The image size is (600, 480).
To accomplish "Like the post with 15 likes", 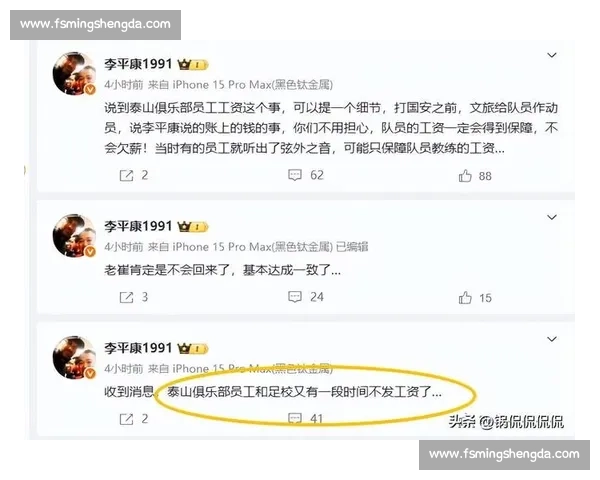I will pyautogui.click(x=465, y=298).
